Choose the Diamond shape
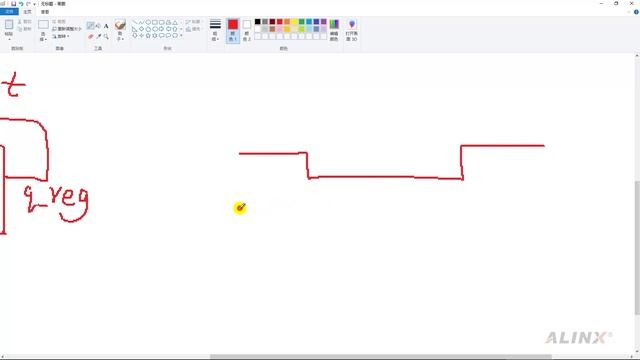640x360 pixels. pyautogui.click(x=141, y=29)
